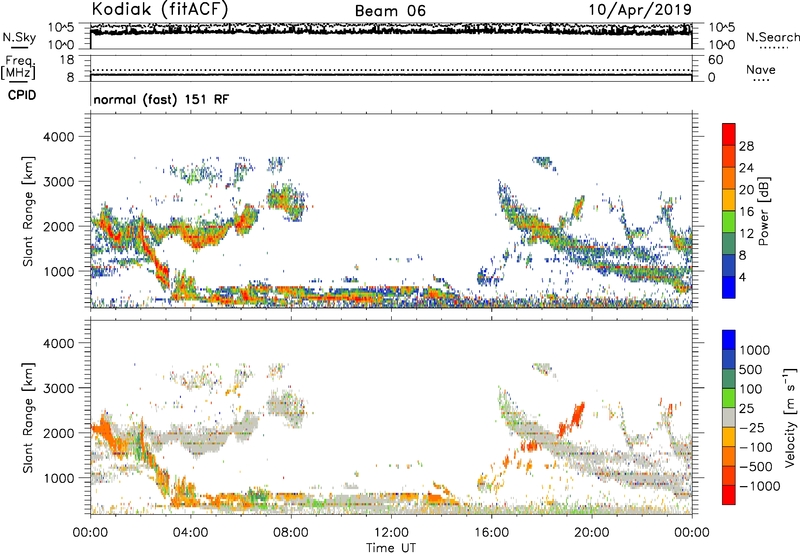Click the 'Freq. [MHz]' axis label

pos(18,68)
